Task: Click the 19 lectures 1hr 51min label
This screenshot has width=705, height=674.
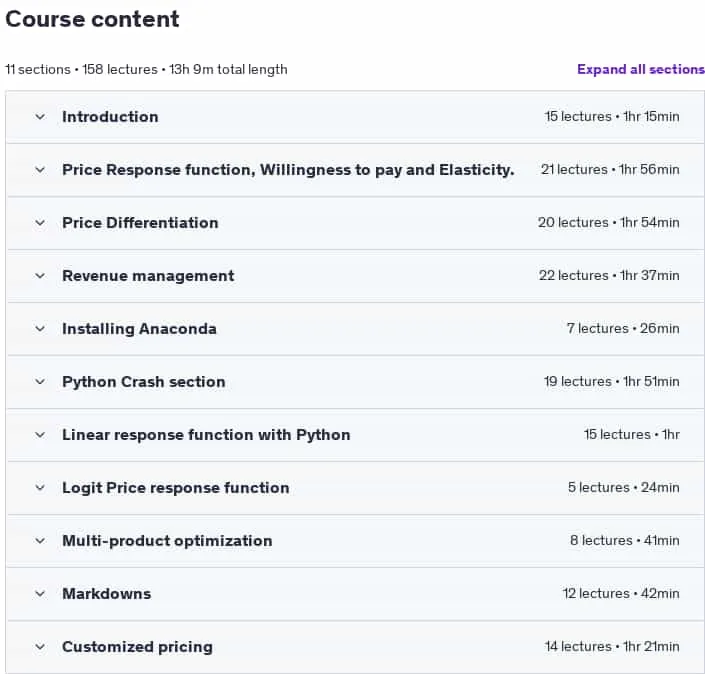Action: coord(611,381)
